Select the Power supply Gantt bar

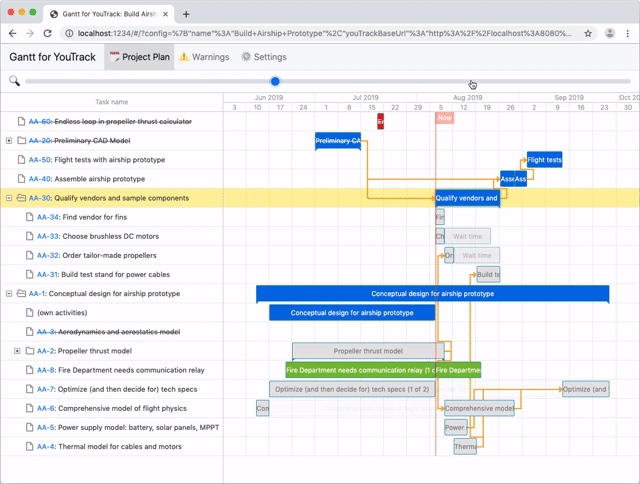coord(456,428)
